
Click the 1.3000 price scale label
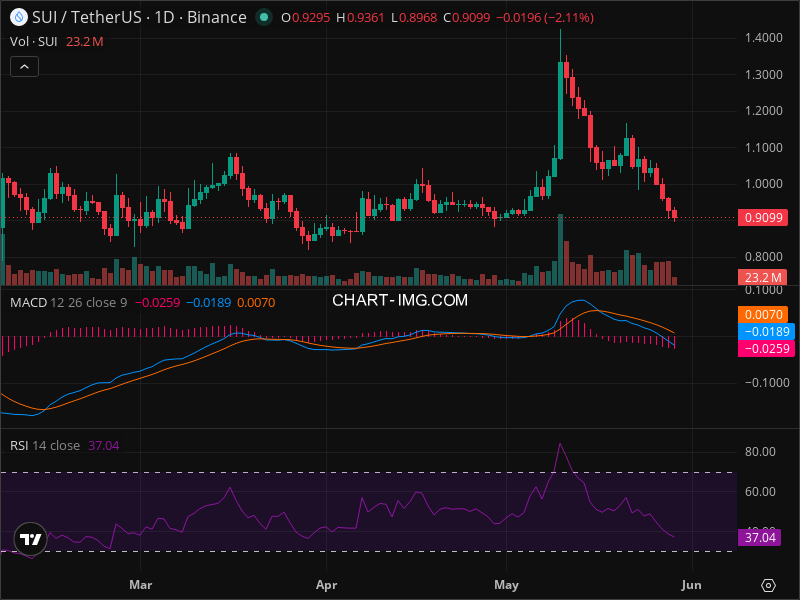click(x=764, y=74)
